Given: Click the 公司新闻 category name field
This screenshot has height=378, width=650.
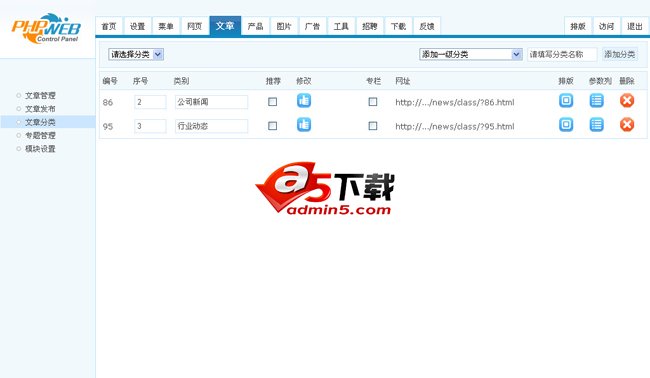Looking at the screenshot, I should 211,102.
